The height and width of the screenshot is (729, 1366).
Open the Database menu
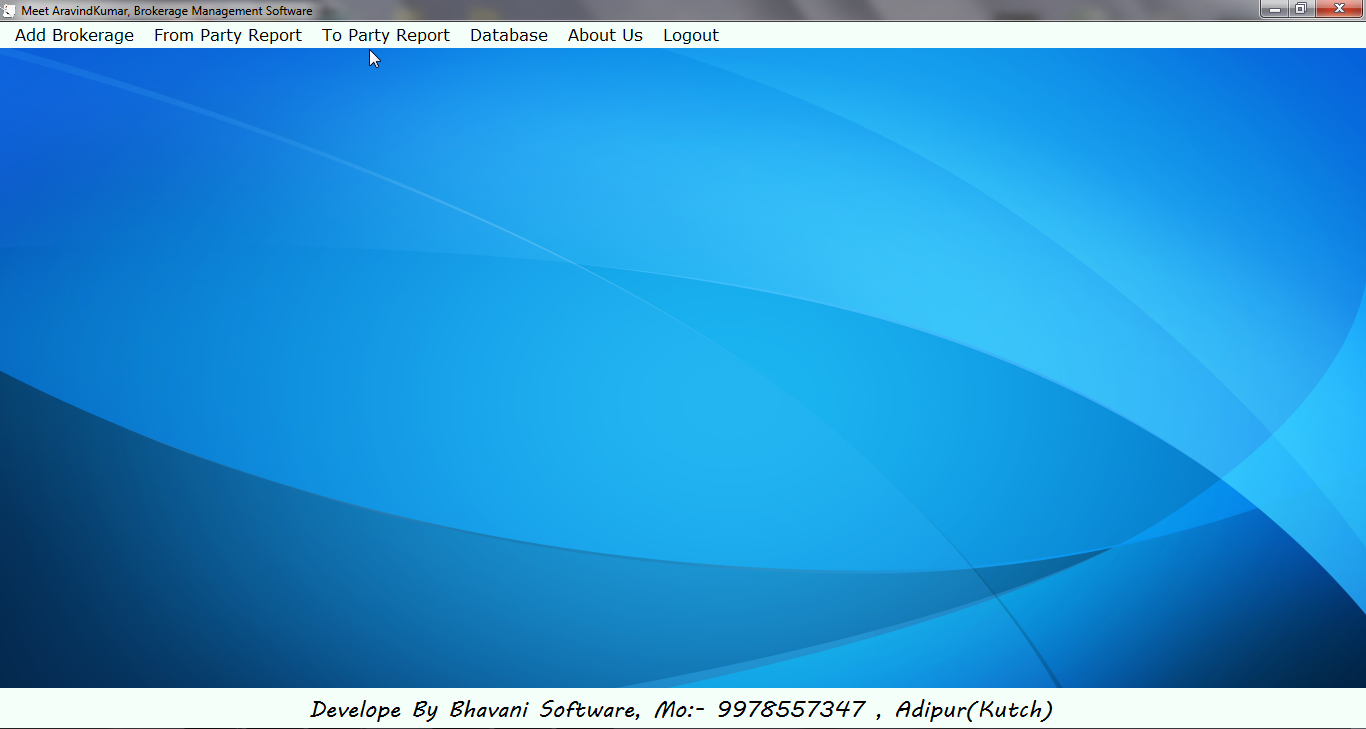[x=509, y=35]
